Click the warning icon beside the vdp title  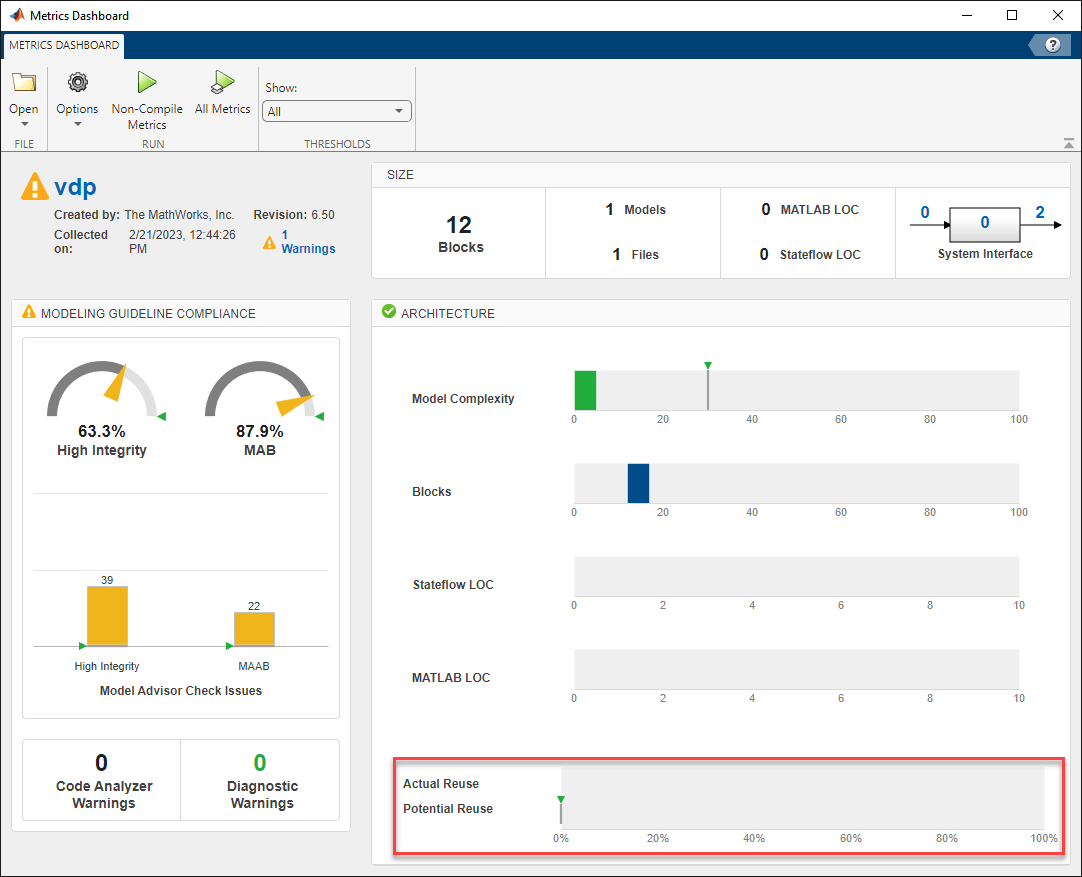(33, 186)
